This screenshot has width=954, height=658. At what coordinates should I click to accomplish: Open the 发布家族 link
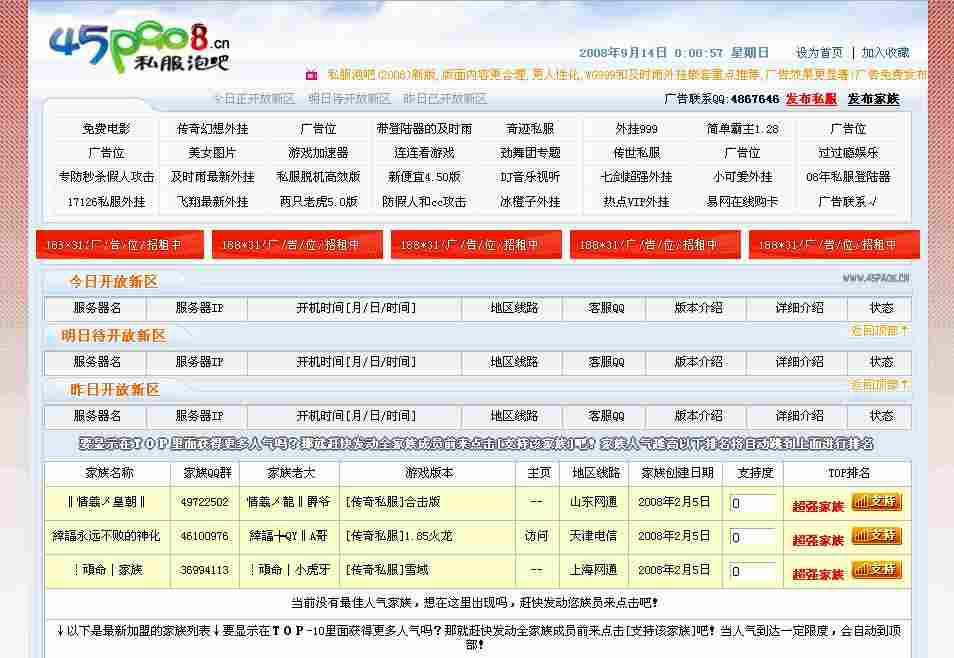point(872,101)
